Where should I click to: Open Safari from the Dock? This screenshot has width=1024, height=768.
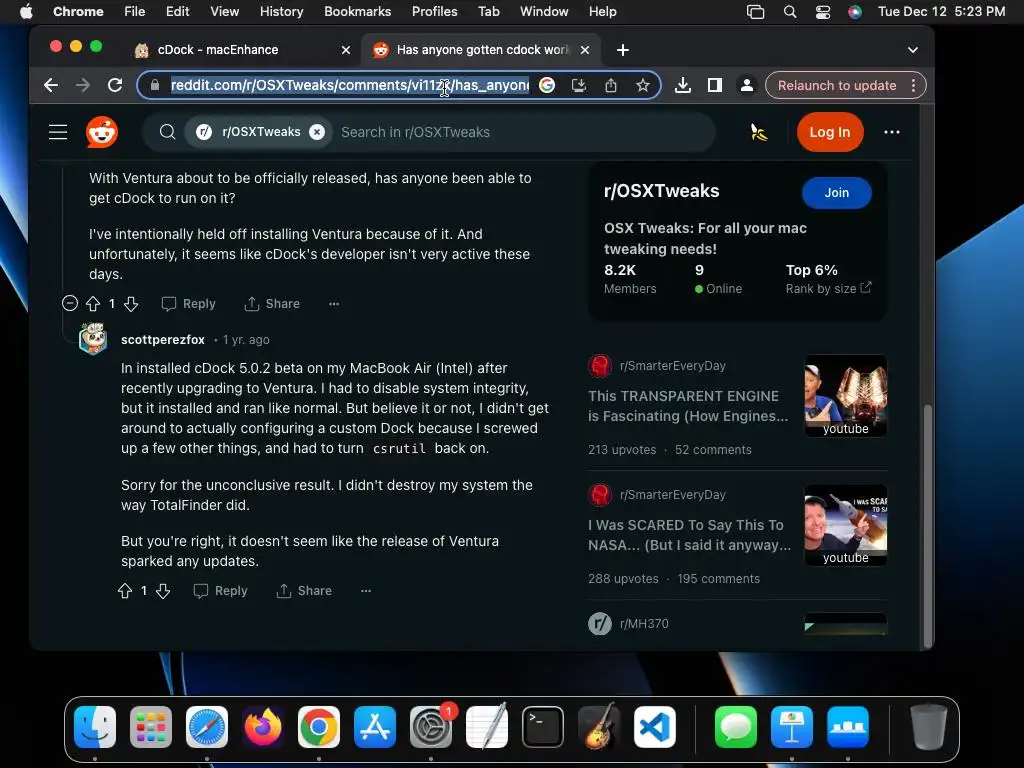point(207,727)
